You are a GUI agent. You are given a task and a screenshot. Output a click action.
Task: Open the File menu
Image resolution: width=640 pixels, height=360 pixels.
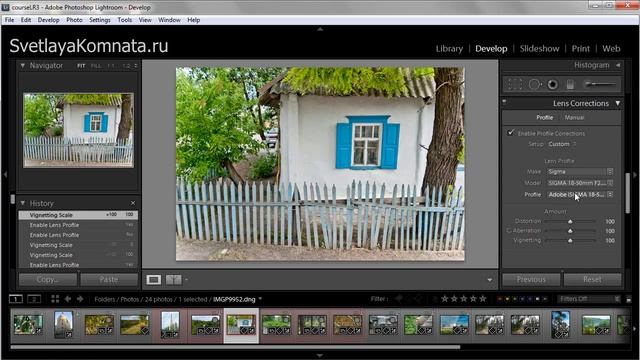tap(9, 20)
